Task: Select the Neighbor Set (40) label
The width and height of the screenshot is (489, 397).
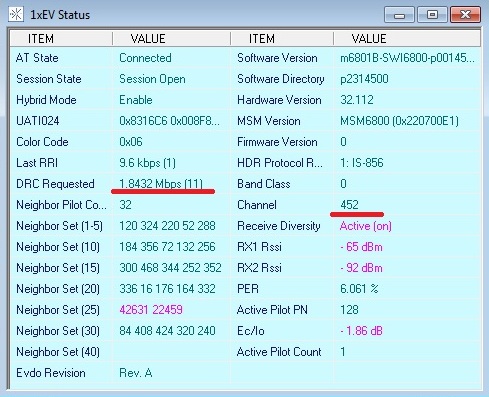Action: 58,352
